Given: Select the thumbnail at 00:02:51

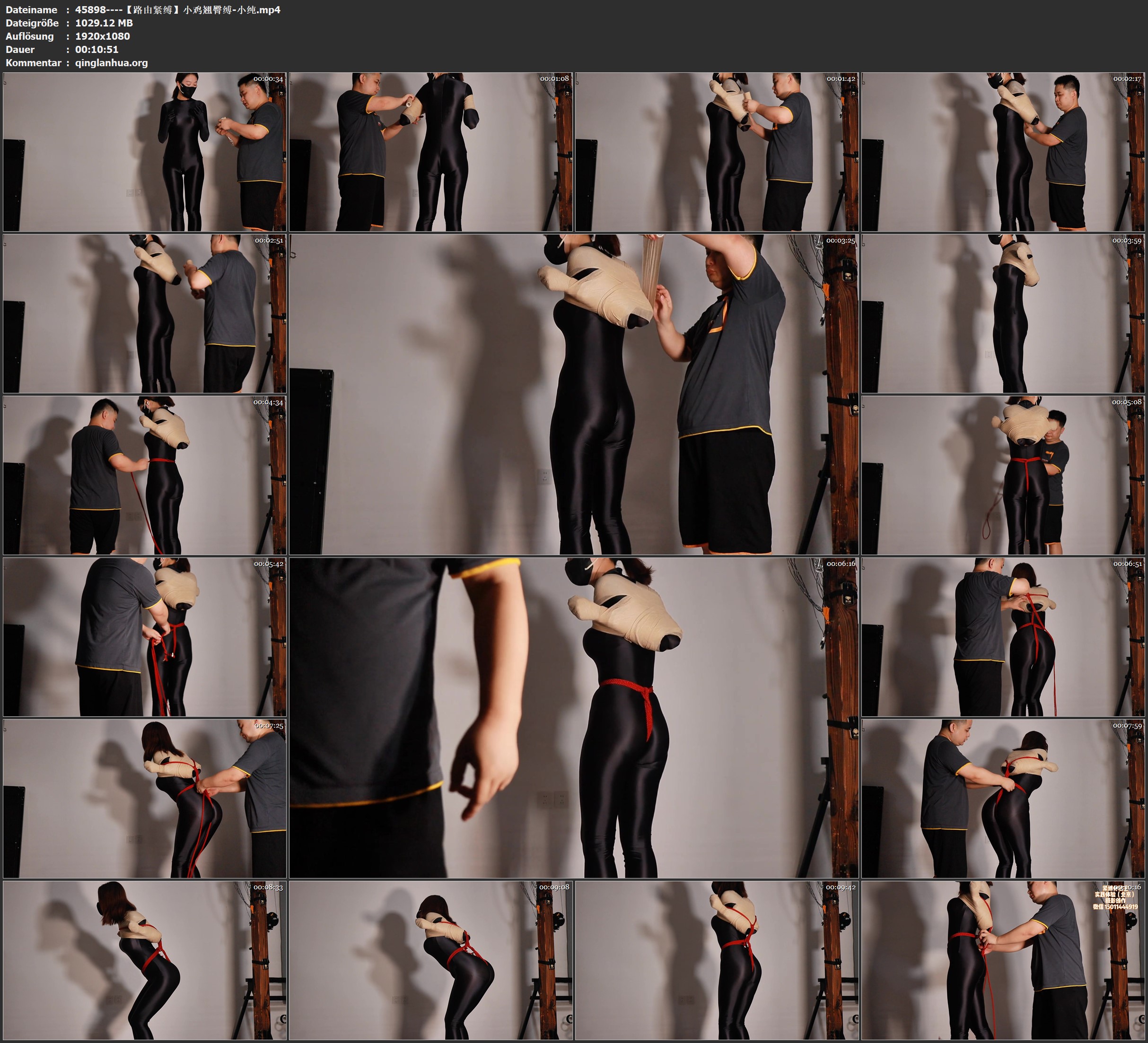Looking at the screenshot, I should point(145,313).
